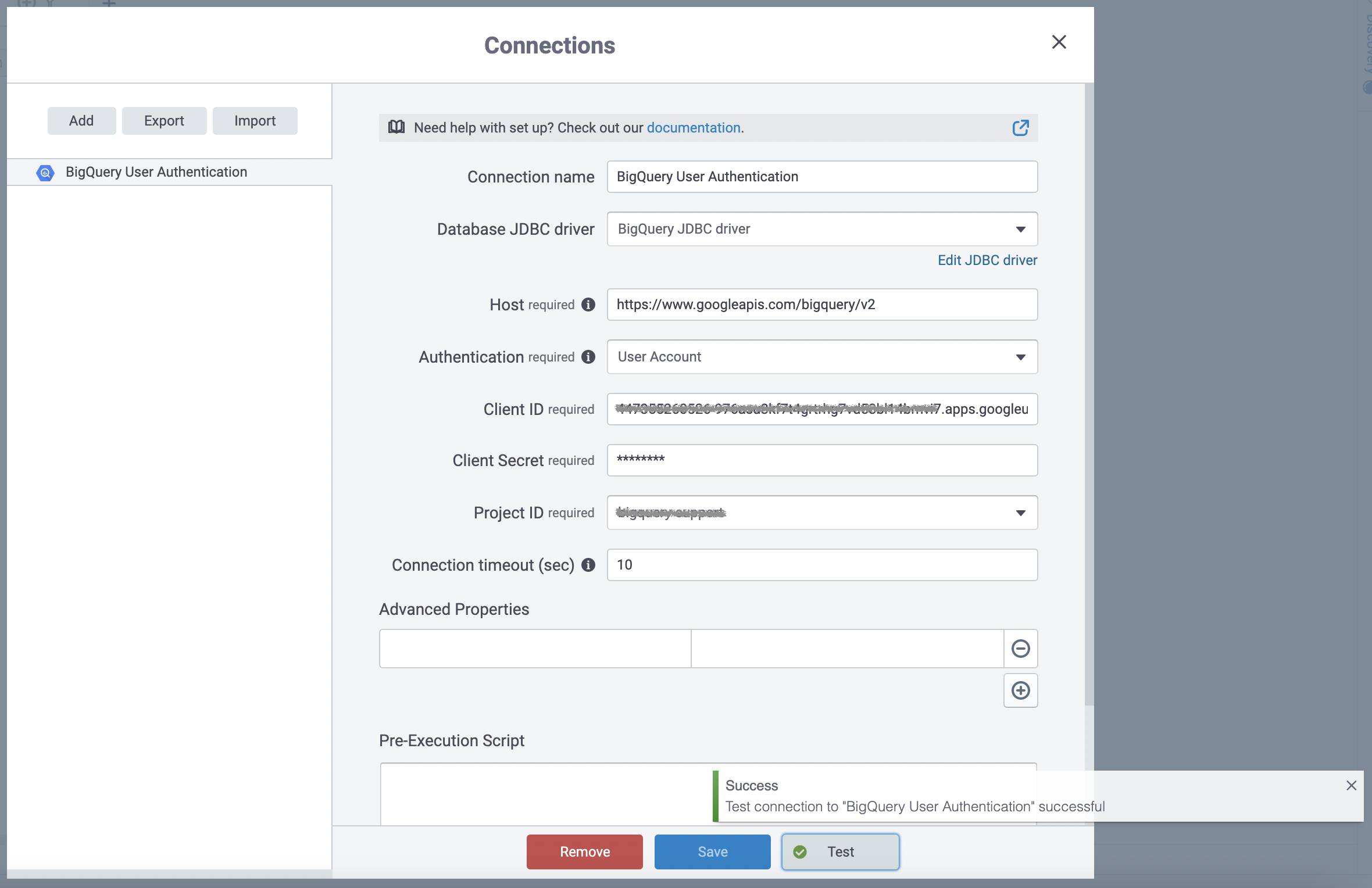Viewport: 1372px width, 888px height.
Task: Open the Project ID dropdown
Action: tap(822, 513)
